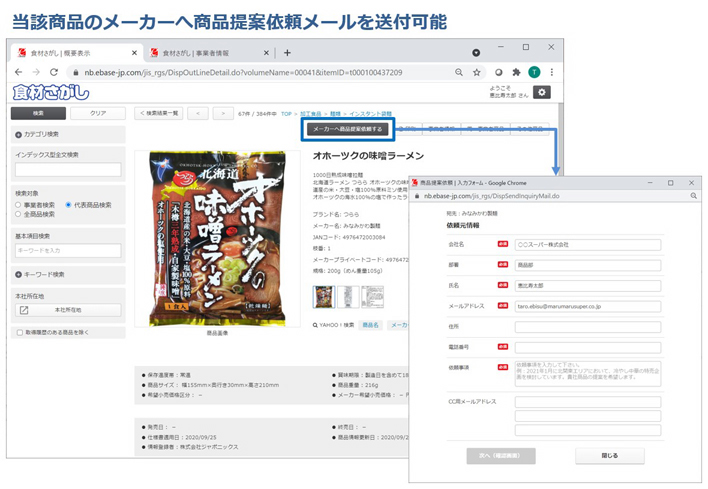Image resolution: width=708 pixels, height=489 pixels.
Task: Click the メーカーへ商品提案依頼する button
Action: [x=348, y=129]
